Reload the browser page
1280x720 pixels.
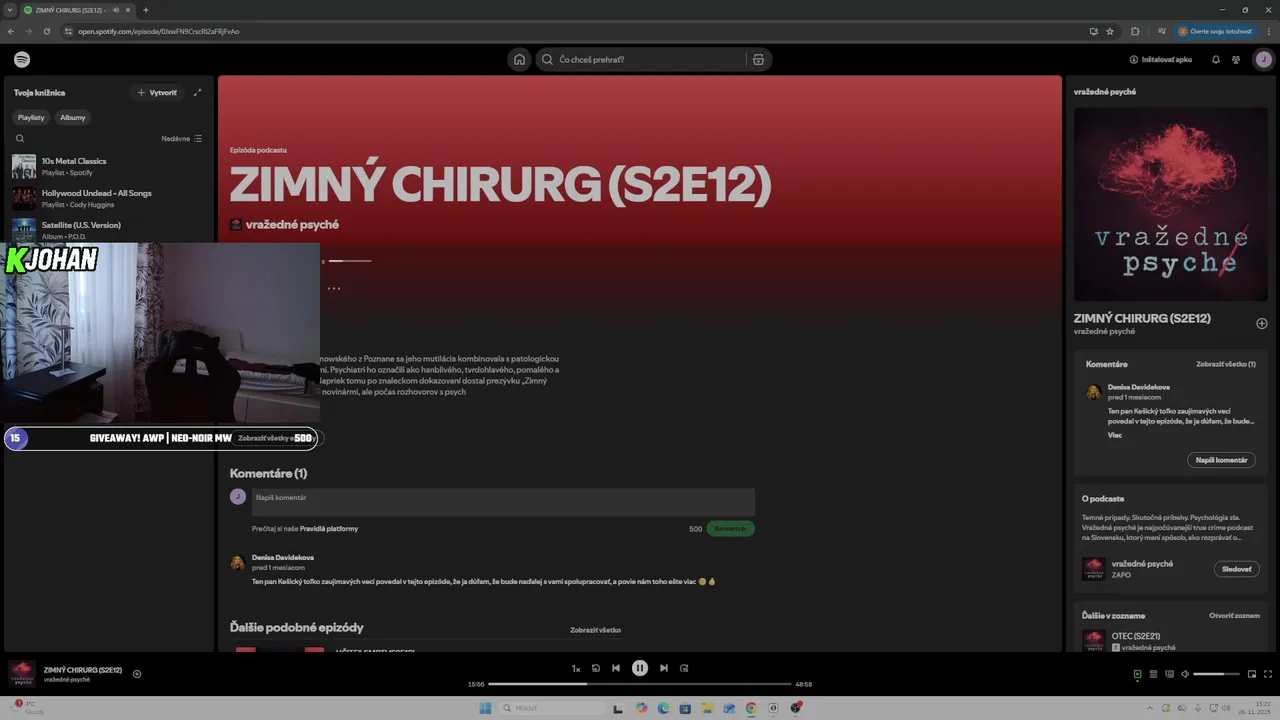pyautogui.click(x=46, y=31)
